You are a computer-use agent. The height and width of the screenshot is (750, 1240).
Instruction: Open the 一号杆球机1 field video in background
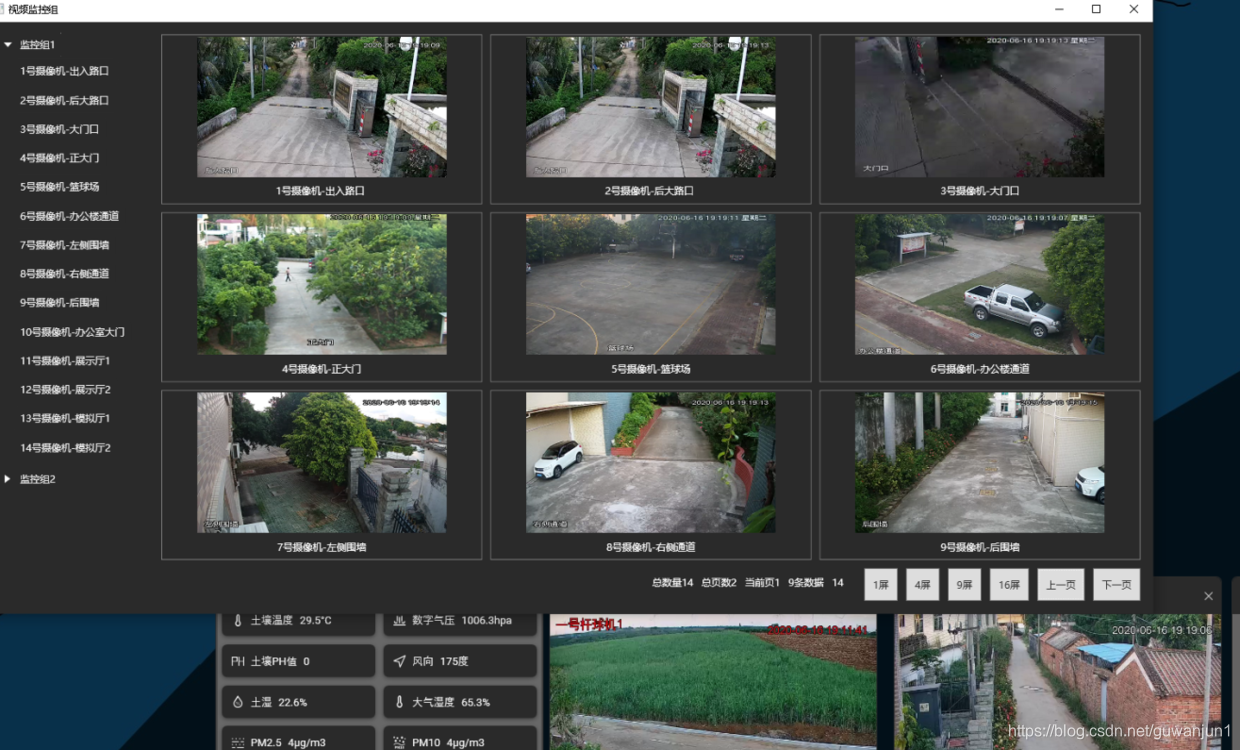point(713,682)
